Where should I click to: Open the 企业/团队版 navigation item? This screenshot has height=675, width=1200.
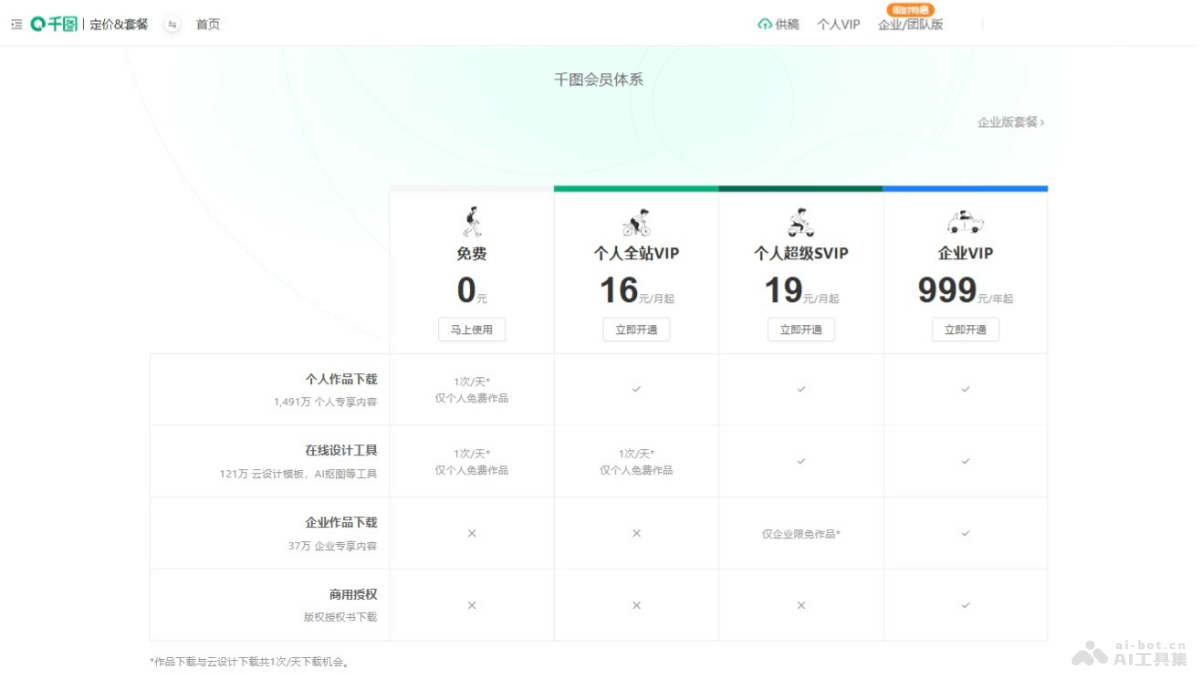[x=910, y=25]
